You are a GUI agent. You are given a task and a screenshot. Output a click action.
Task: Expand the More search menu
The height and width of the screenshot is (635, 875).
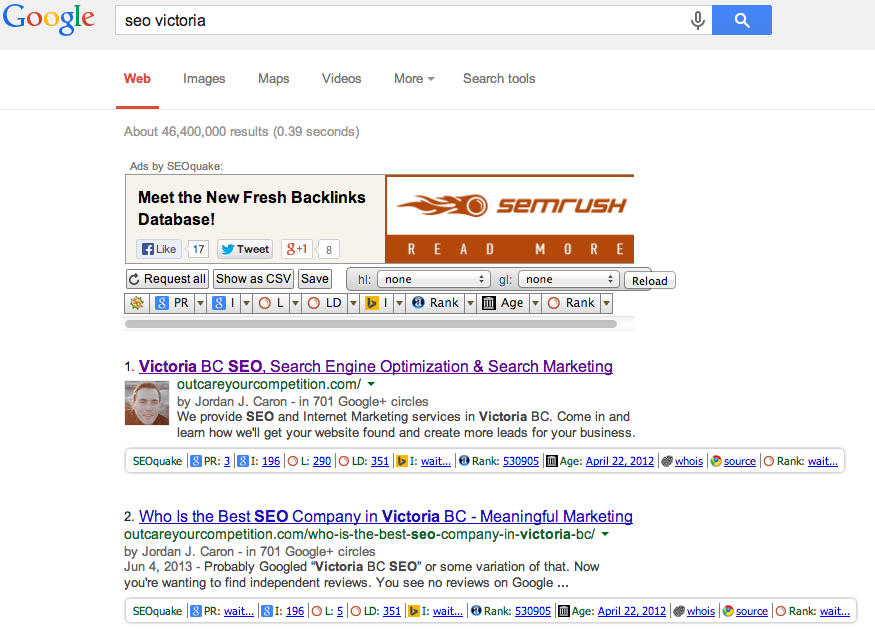click(x=414, y=79)
